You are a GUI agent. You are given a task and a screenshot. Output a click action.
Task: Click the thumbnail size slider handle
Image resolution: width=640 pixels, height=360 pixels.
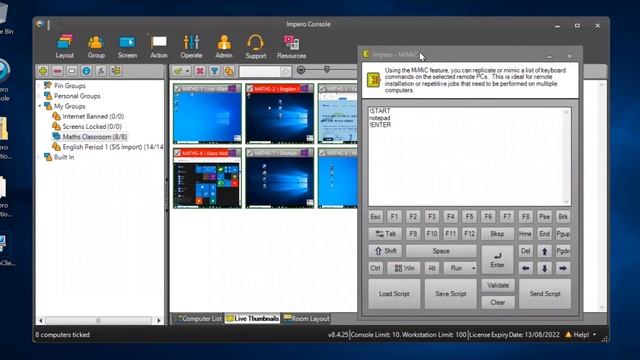point(327,69)
